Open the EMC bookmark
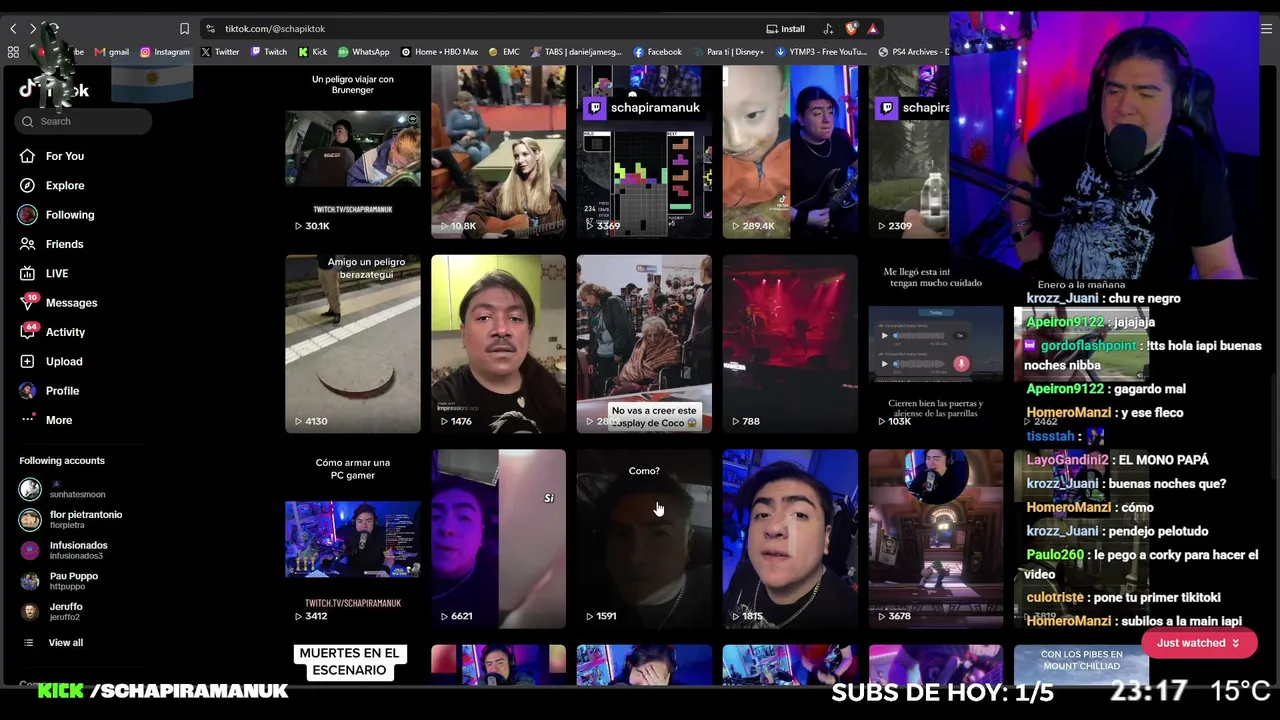This screenshot has width=1280, height=720. pos(504,52)
